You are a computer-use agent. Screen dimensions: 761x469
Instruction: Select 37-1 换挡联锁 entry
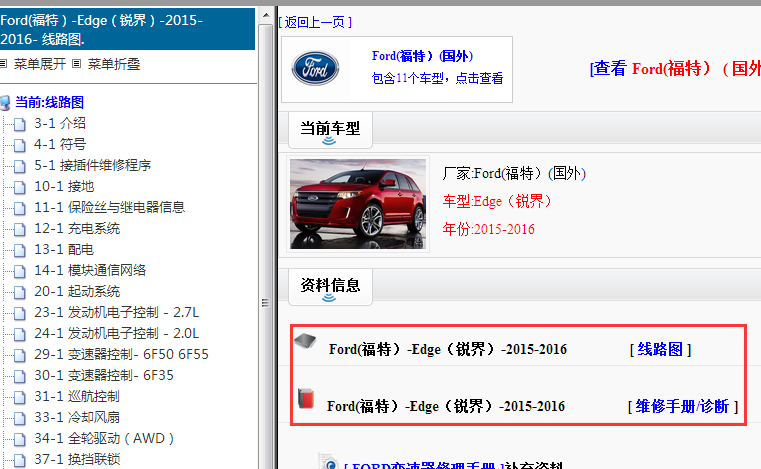[x=77, y=459]
